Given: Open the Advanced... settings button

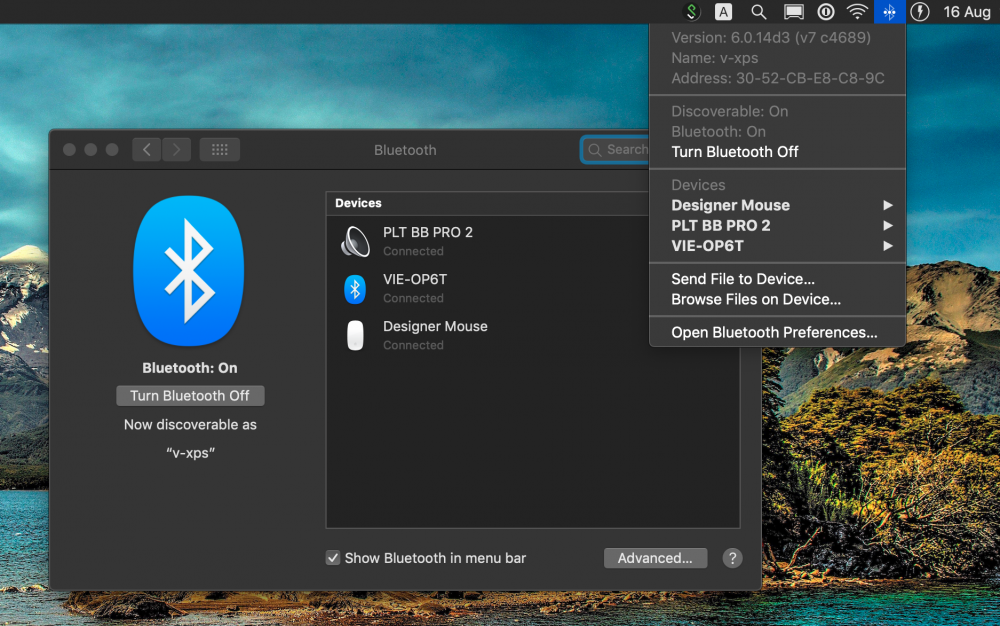Looking at the screenshot, I should pyautogui.click(x=655, y=558).
